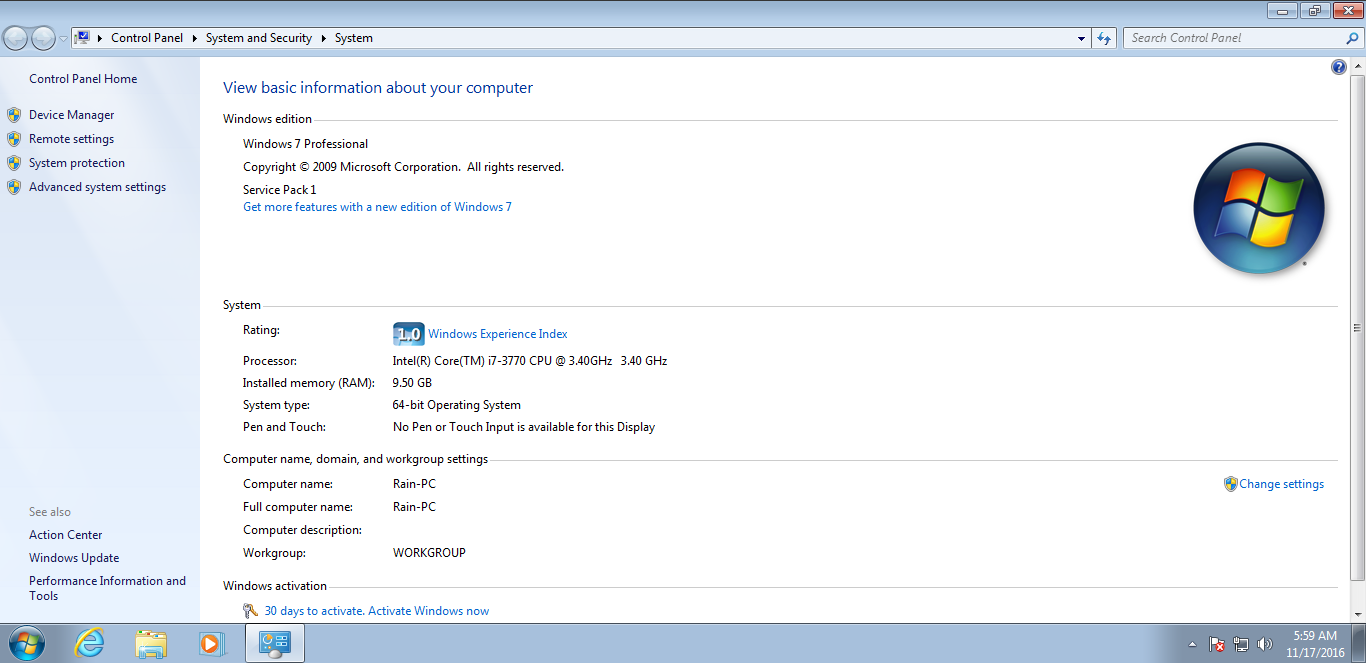Click the Device Manager shield icon
The image size is (1366, 663).
tap(14, 115)
